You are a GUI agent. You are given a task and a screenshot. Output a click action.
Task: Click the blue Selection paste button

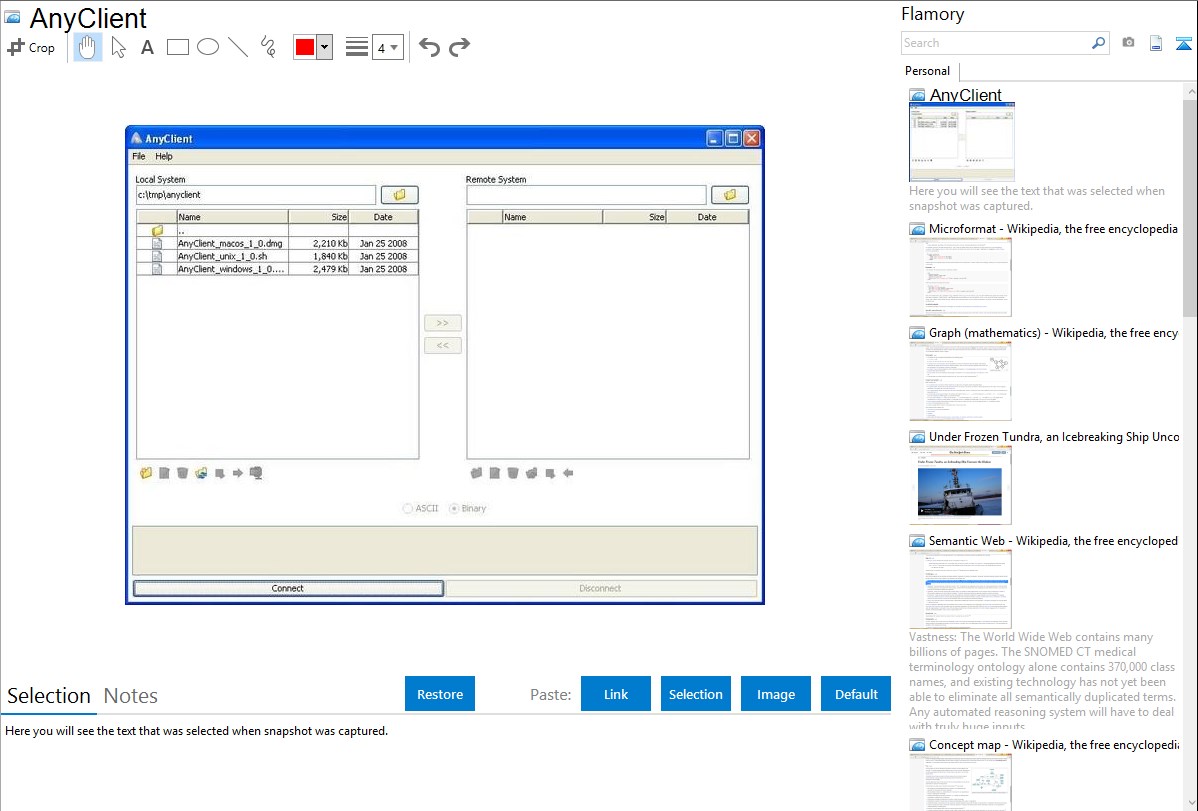(696, 693)
